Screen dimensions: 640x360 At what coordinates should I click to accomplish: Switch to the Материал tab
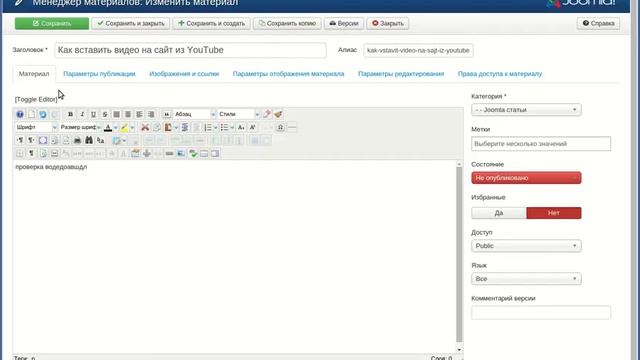point(34,74)
